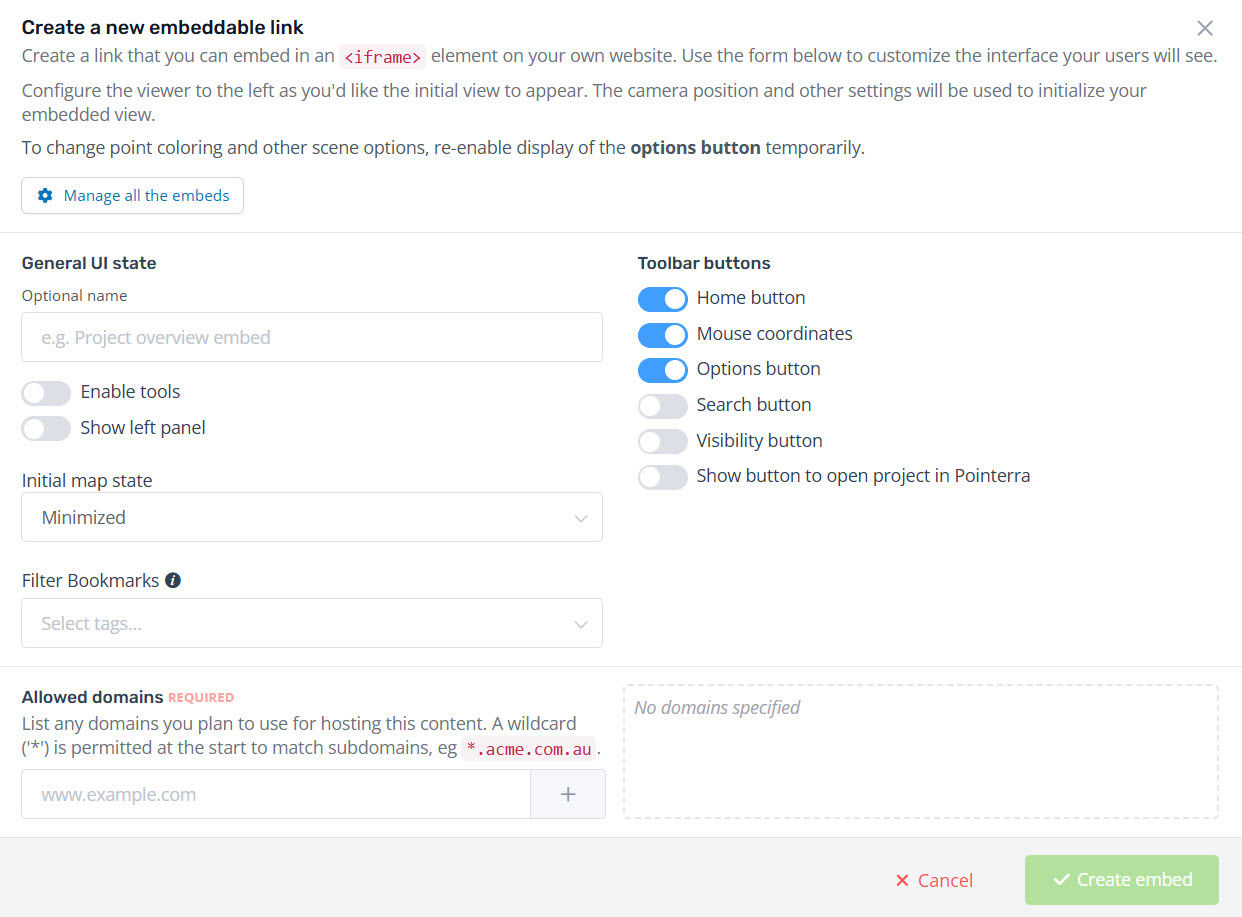Click the gear icon beside Manage embeds
Image resolution: width=1242 pixels, height=917 pixels.
45,196
